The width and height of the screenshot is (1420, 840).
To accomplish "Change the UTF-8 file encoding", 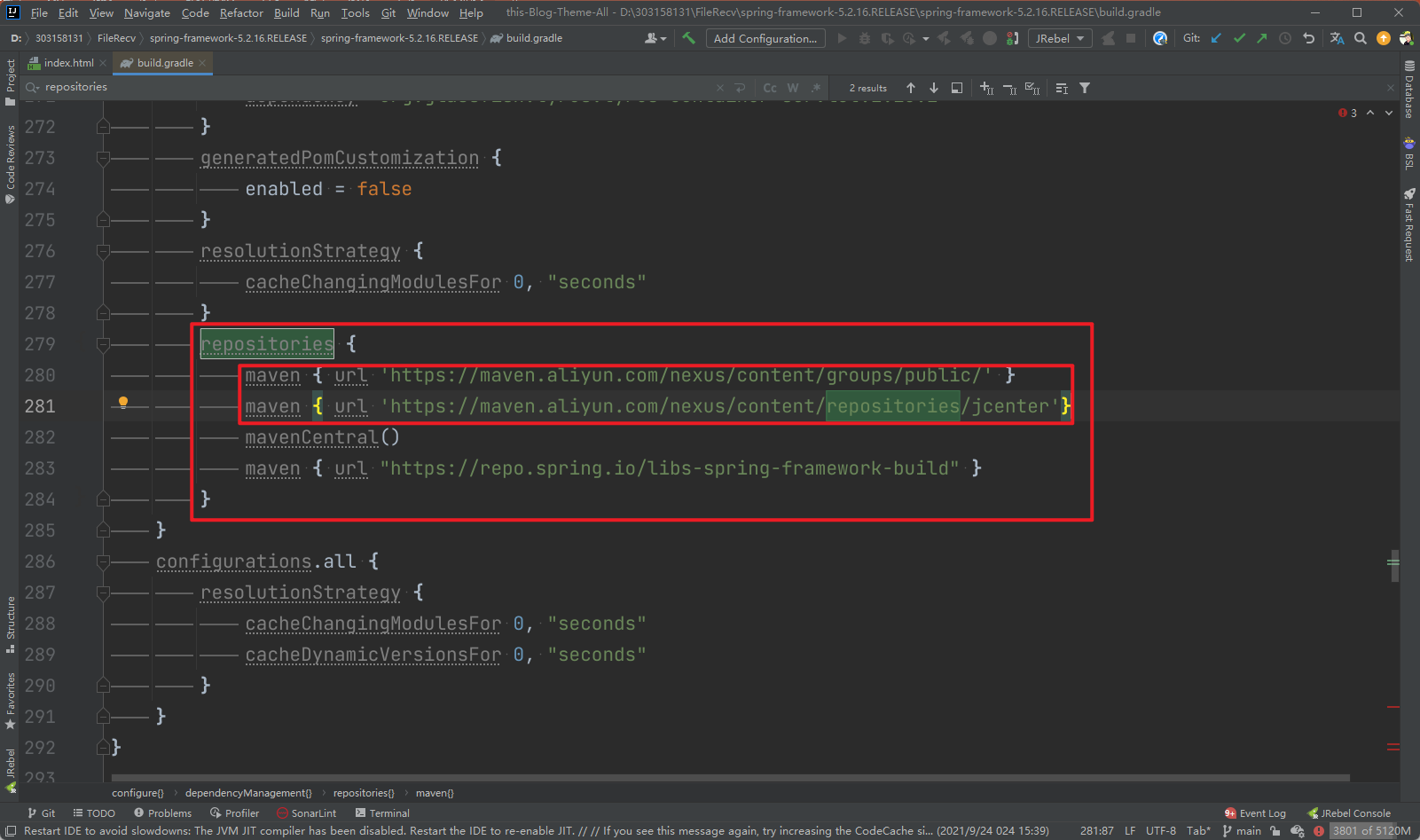I will [1161, 831].
